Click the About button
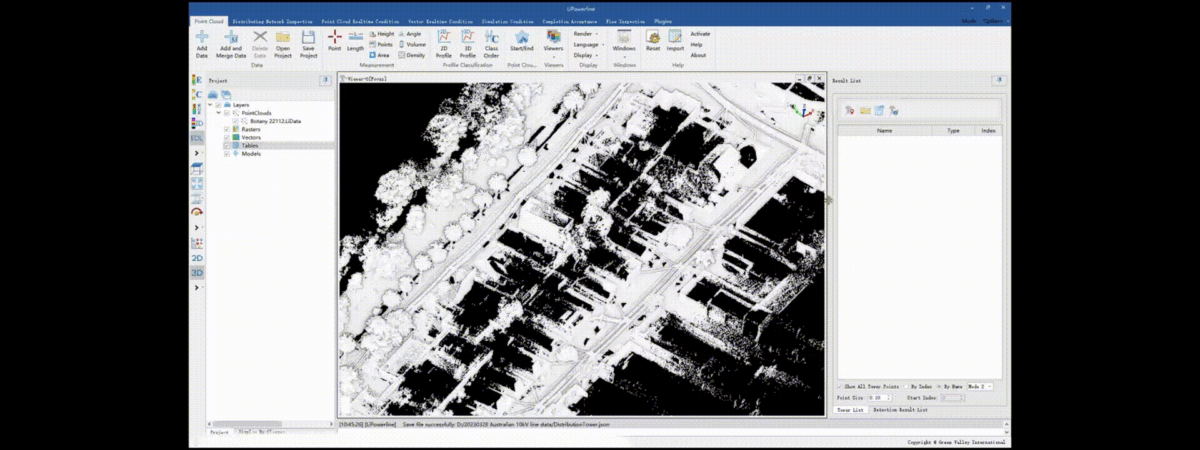 (698, 55)
